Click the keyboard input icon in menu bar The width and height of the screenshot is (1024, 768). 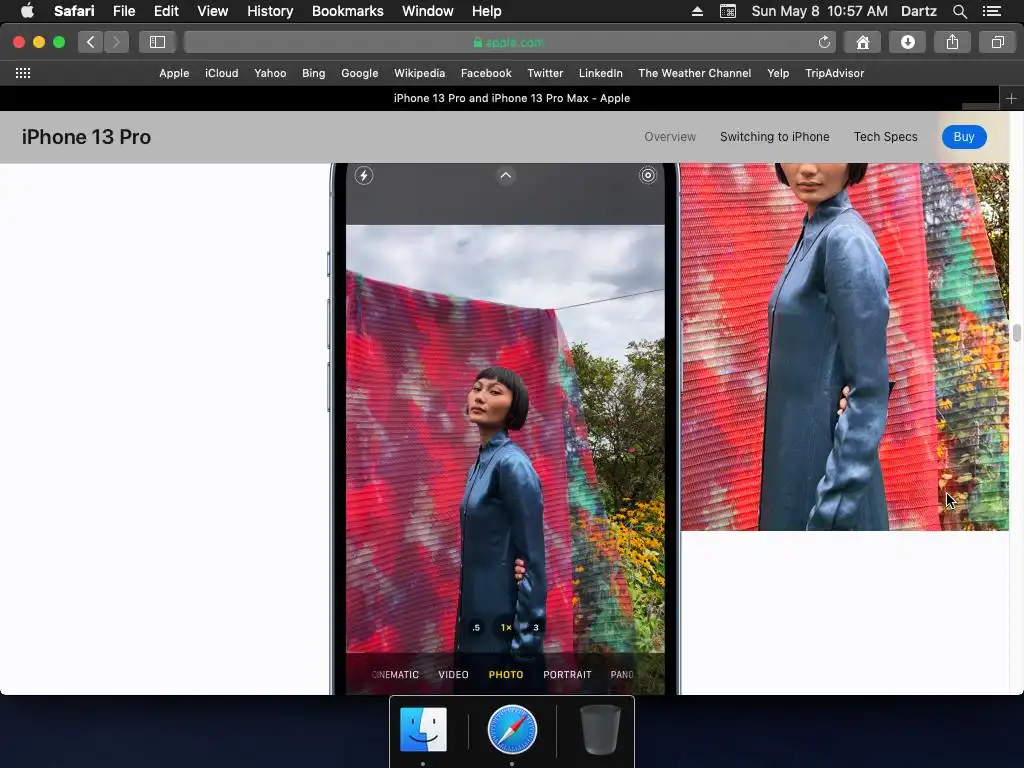tap(728, 11)
